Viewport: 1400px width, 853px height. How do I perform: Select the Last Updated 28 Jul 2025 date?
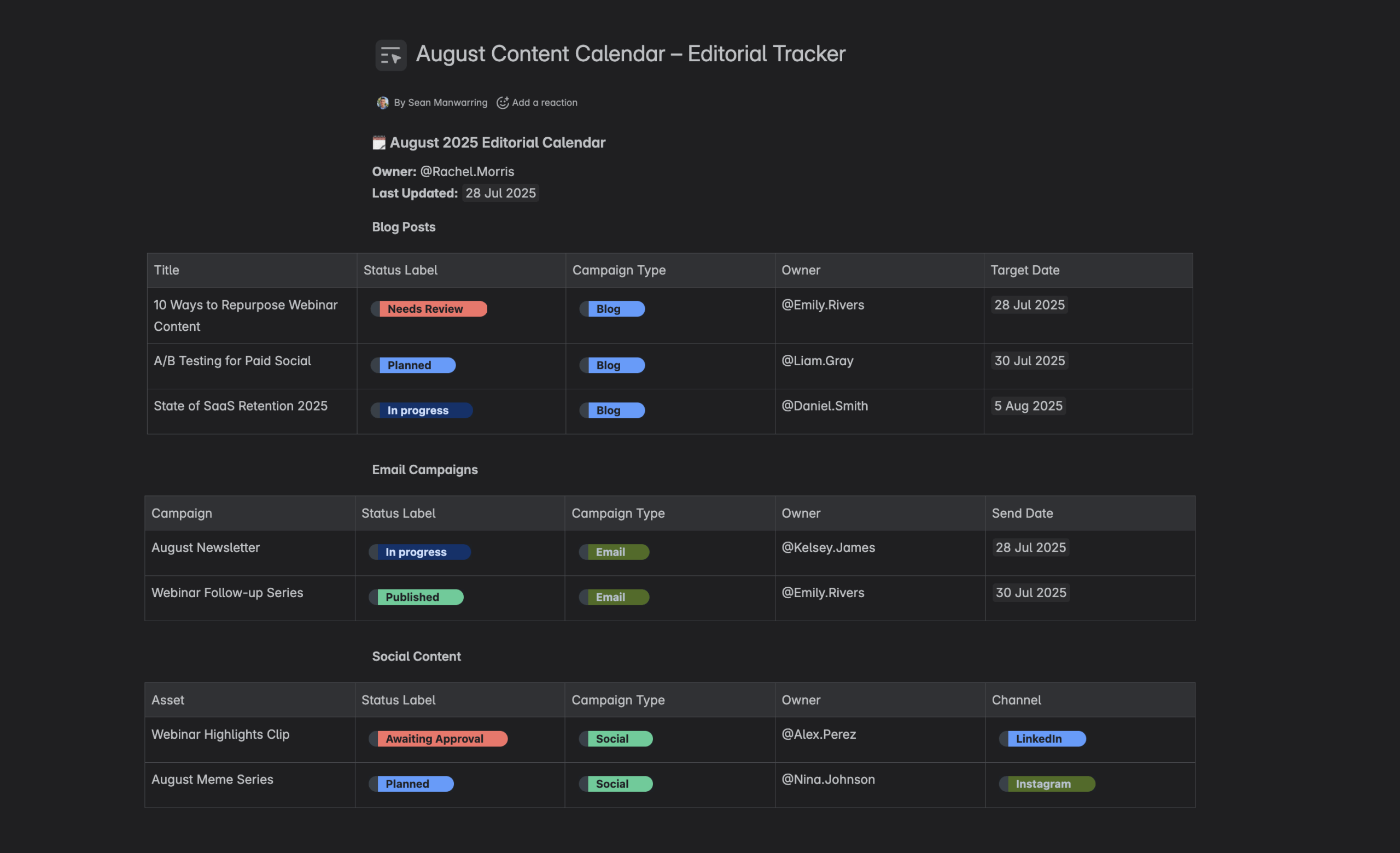coord(500,193)
